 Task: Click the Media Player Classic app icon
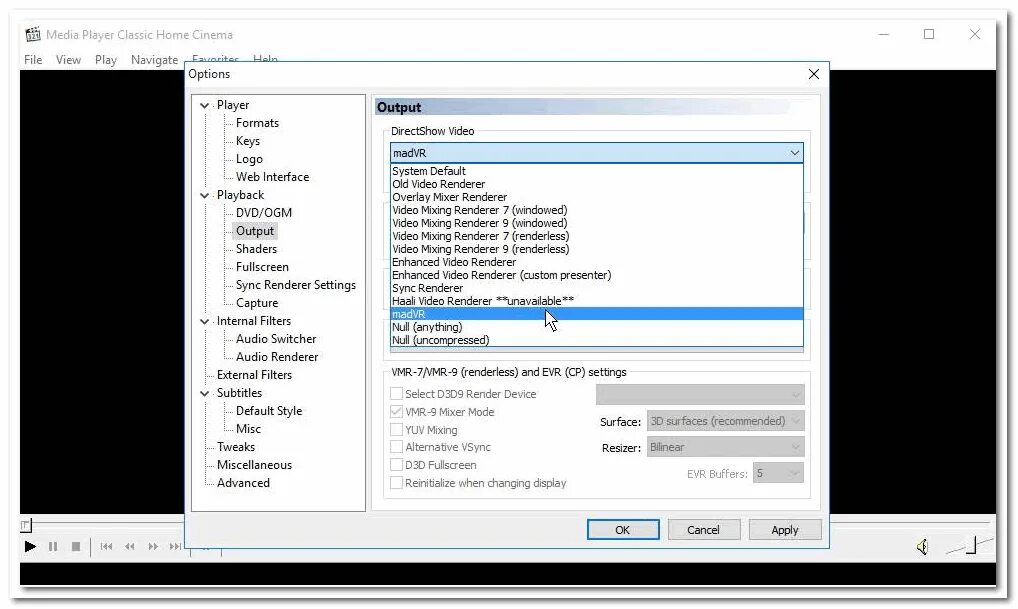pos(32,34)
